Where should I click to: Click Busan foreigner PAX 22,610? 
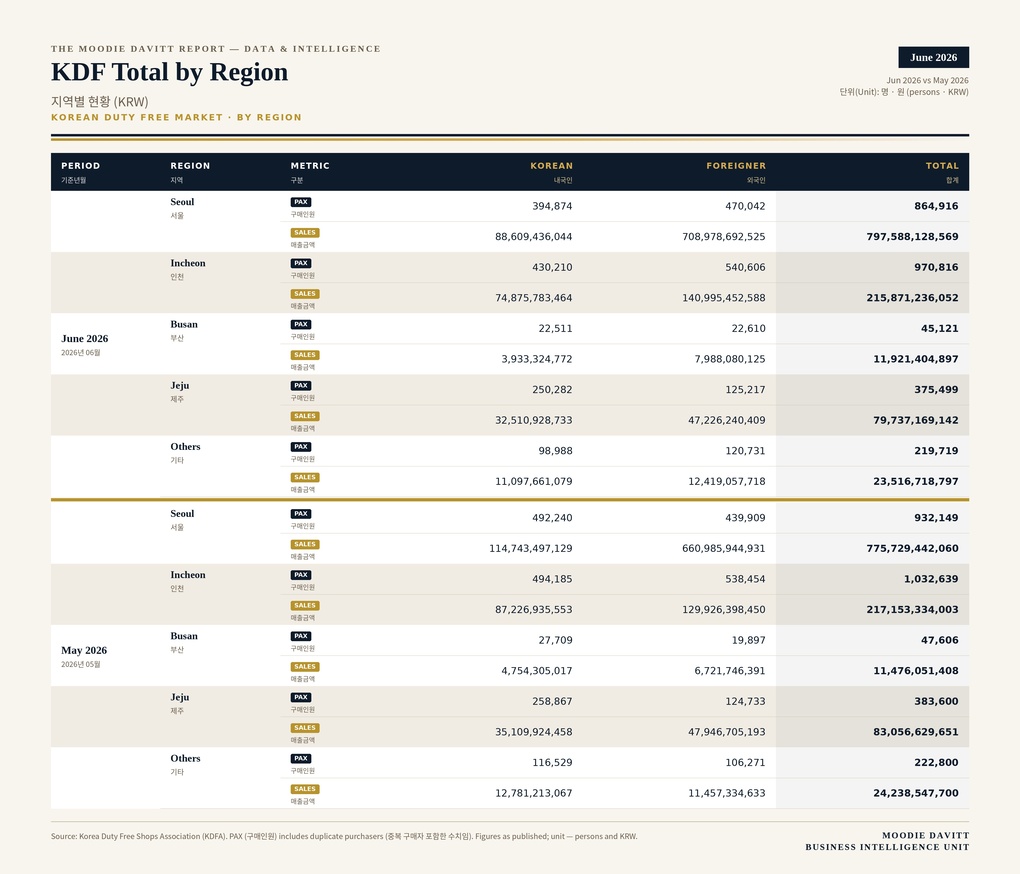[x=748, y=328]
